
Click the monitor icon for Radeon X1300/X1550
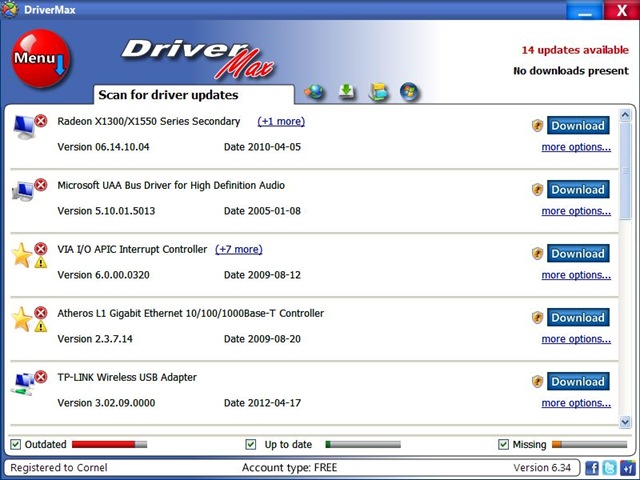[x=24, y=127]
